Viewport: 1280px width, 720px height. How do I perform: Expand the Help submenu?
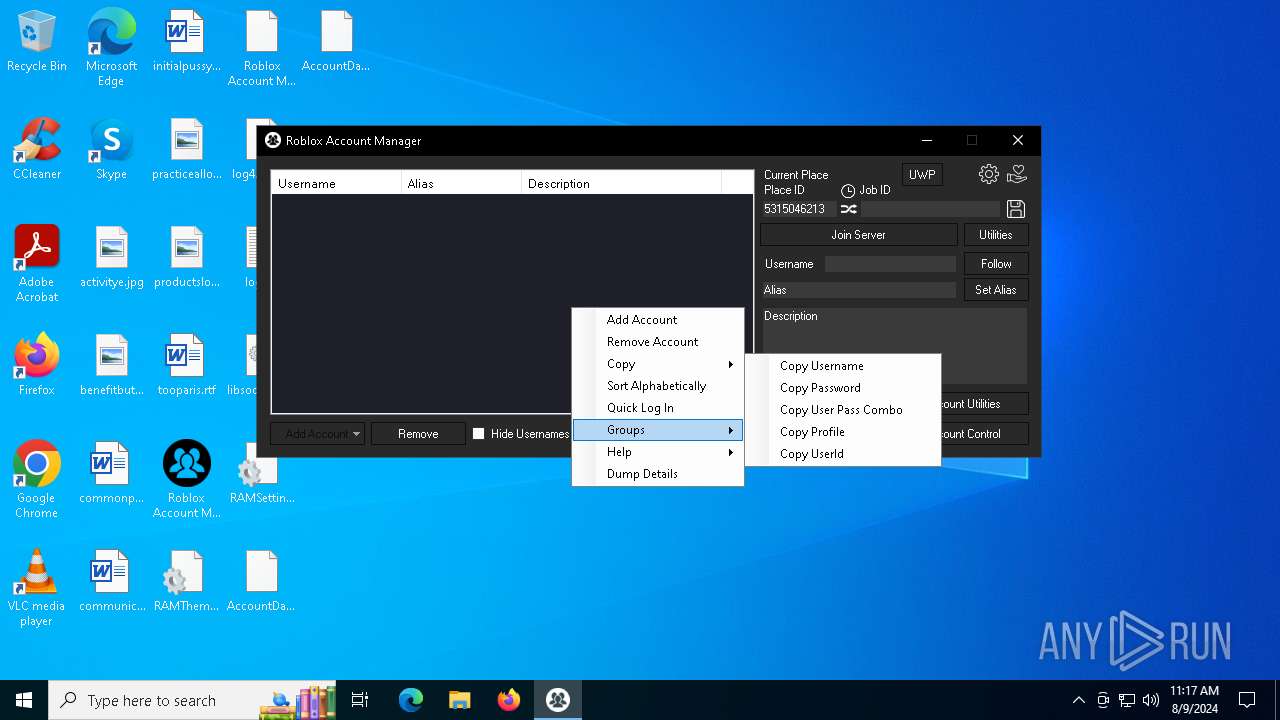(658, 452)
